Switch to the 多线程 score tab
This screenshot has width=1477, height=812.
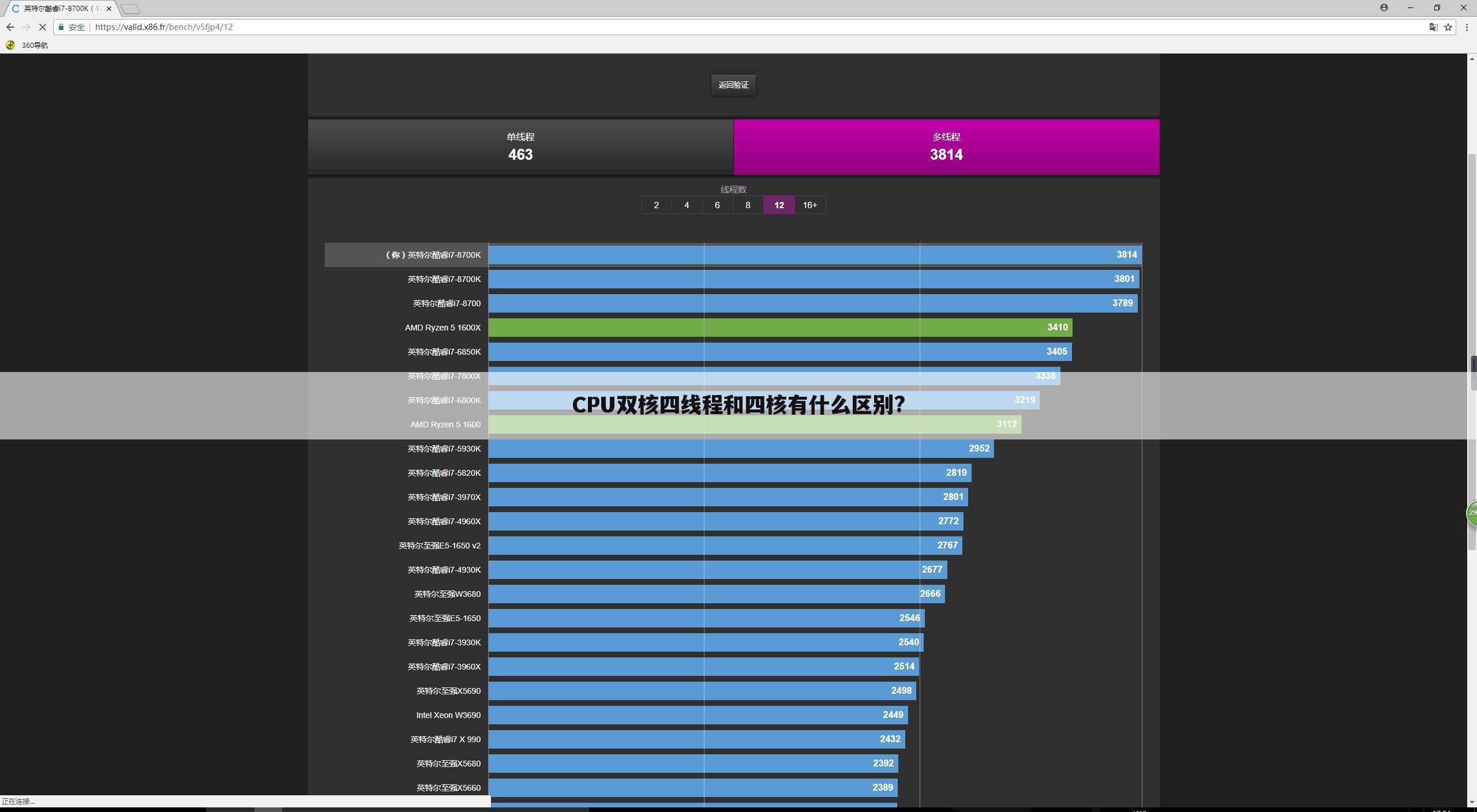click(946, 146)
